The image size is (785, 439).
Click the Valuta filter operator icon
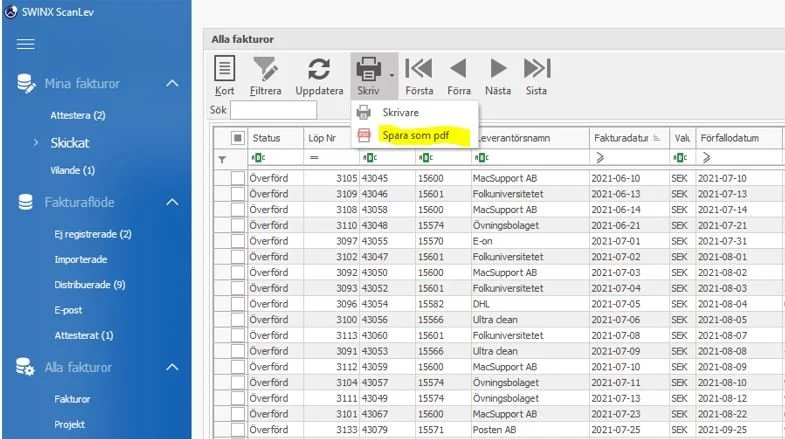[679, 158]
